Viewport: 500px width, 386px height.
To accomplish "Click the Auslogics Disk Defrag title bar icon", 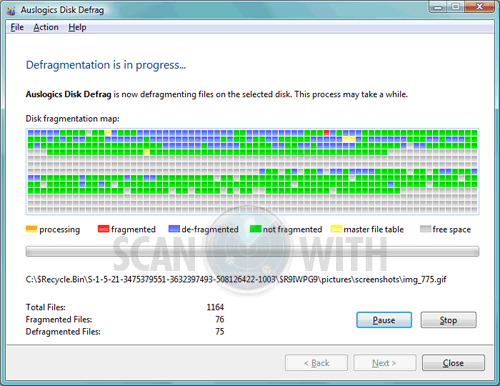I will [x=11, y=10].
